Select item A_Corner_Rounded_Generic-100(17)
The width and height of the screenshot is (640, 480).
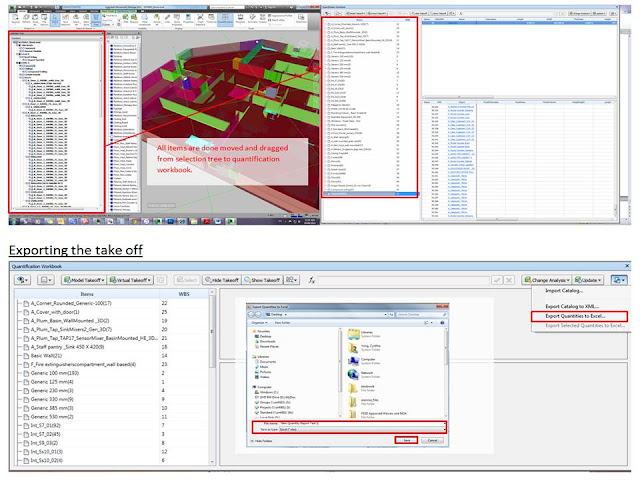(71, 303)
